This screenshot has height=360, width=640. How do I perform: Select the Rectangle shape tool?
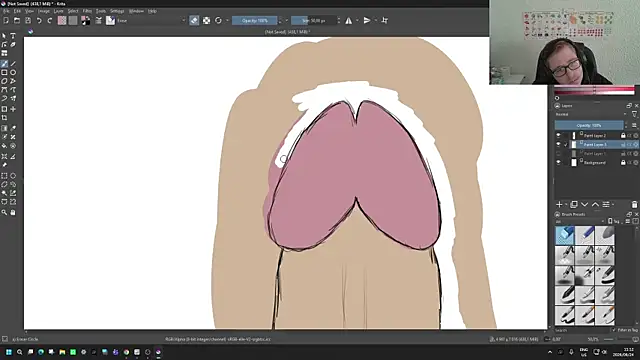[4, 73]
